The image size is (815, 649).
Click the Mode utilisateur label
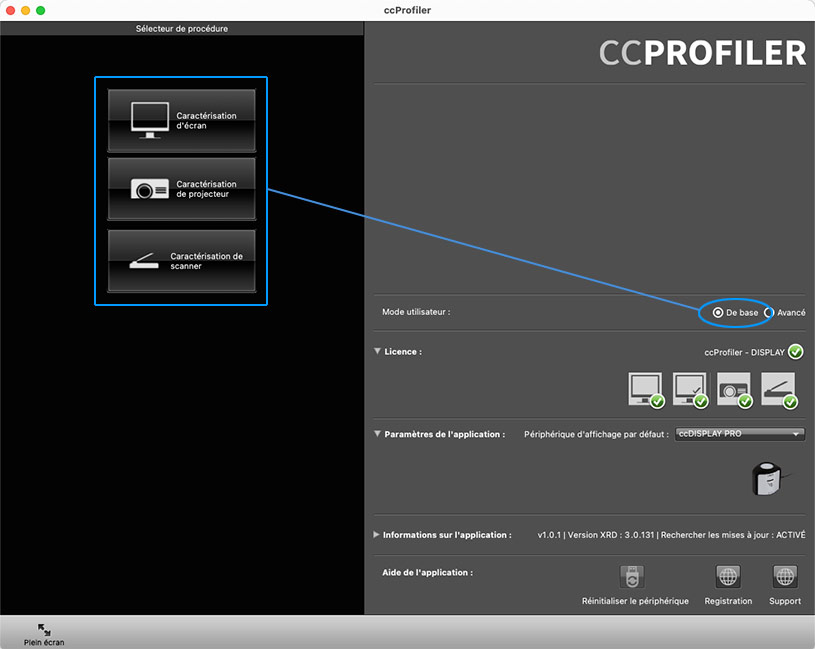pyautogui.click(x=416, y=312)
